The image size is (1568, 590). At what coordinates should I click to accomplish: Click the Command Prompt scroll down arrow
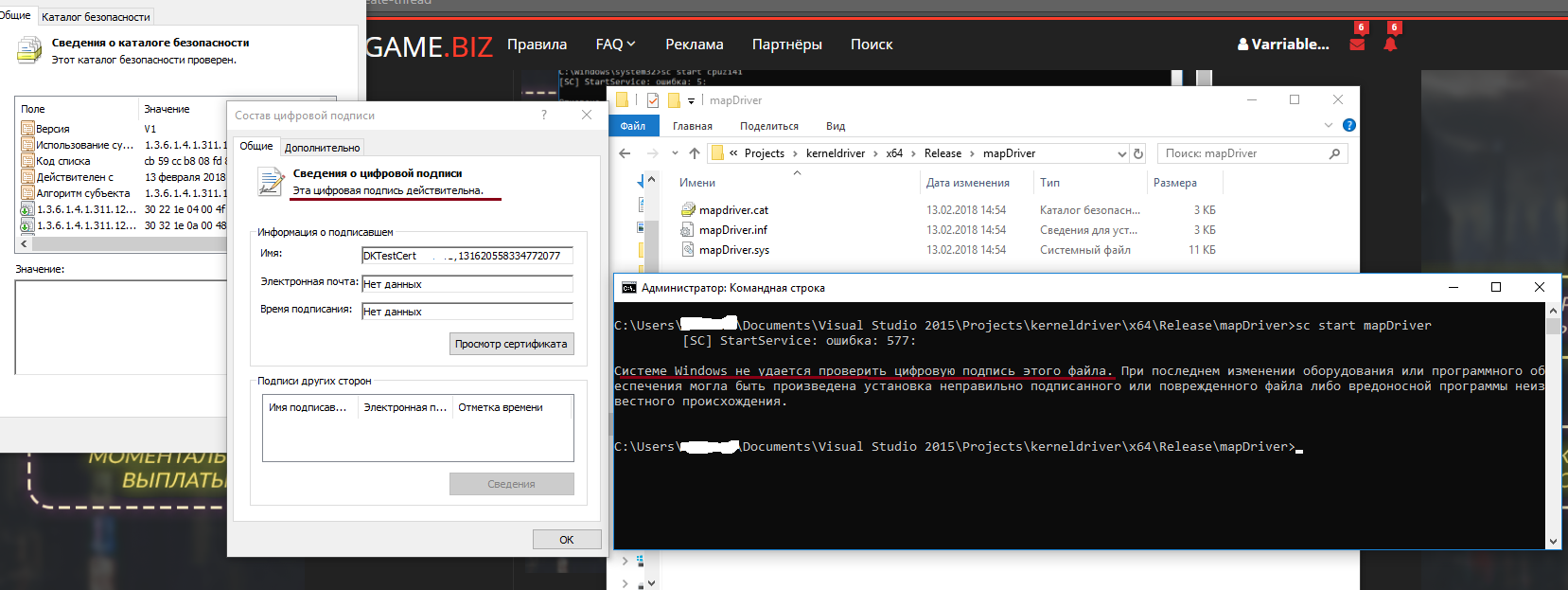pyautogui.click(x=1553, y=542)
